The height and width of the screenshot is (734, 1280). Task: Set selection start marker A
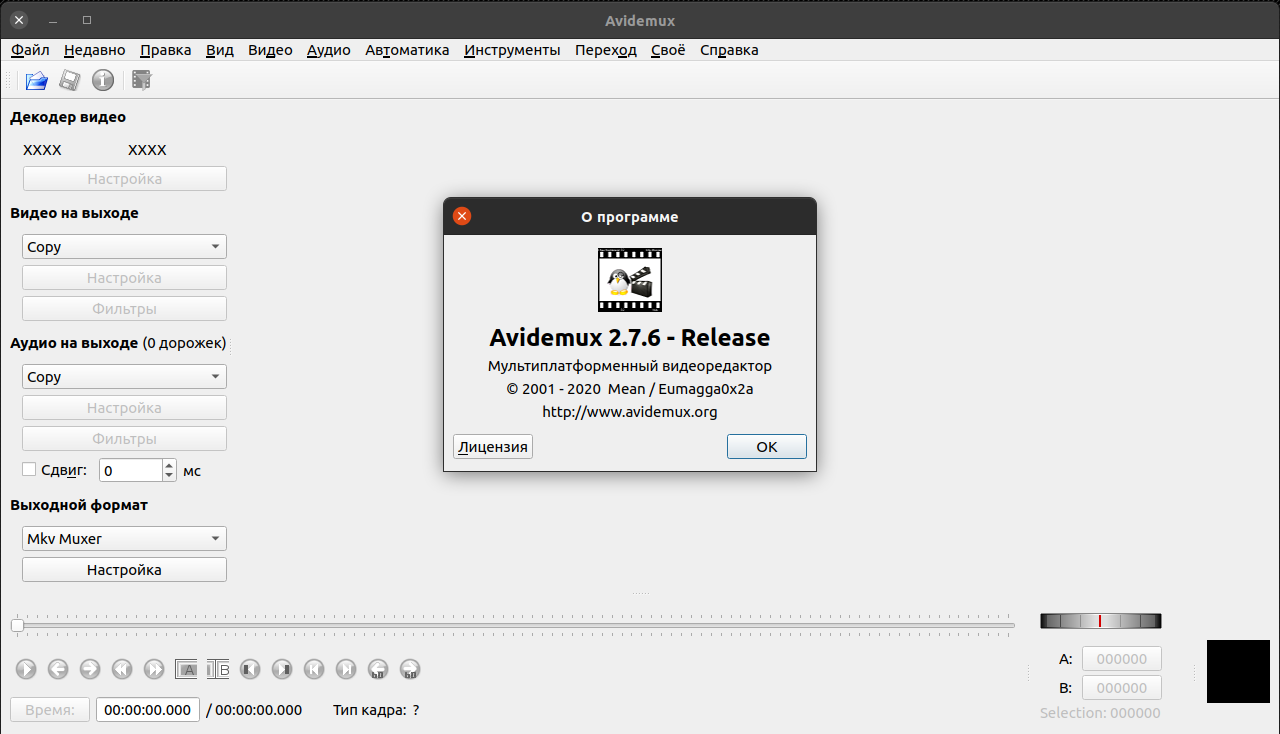[186, 669]
